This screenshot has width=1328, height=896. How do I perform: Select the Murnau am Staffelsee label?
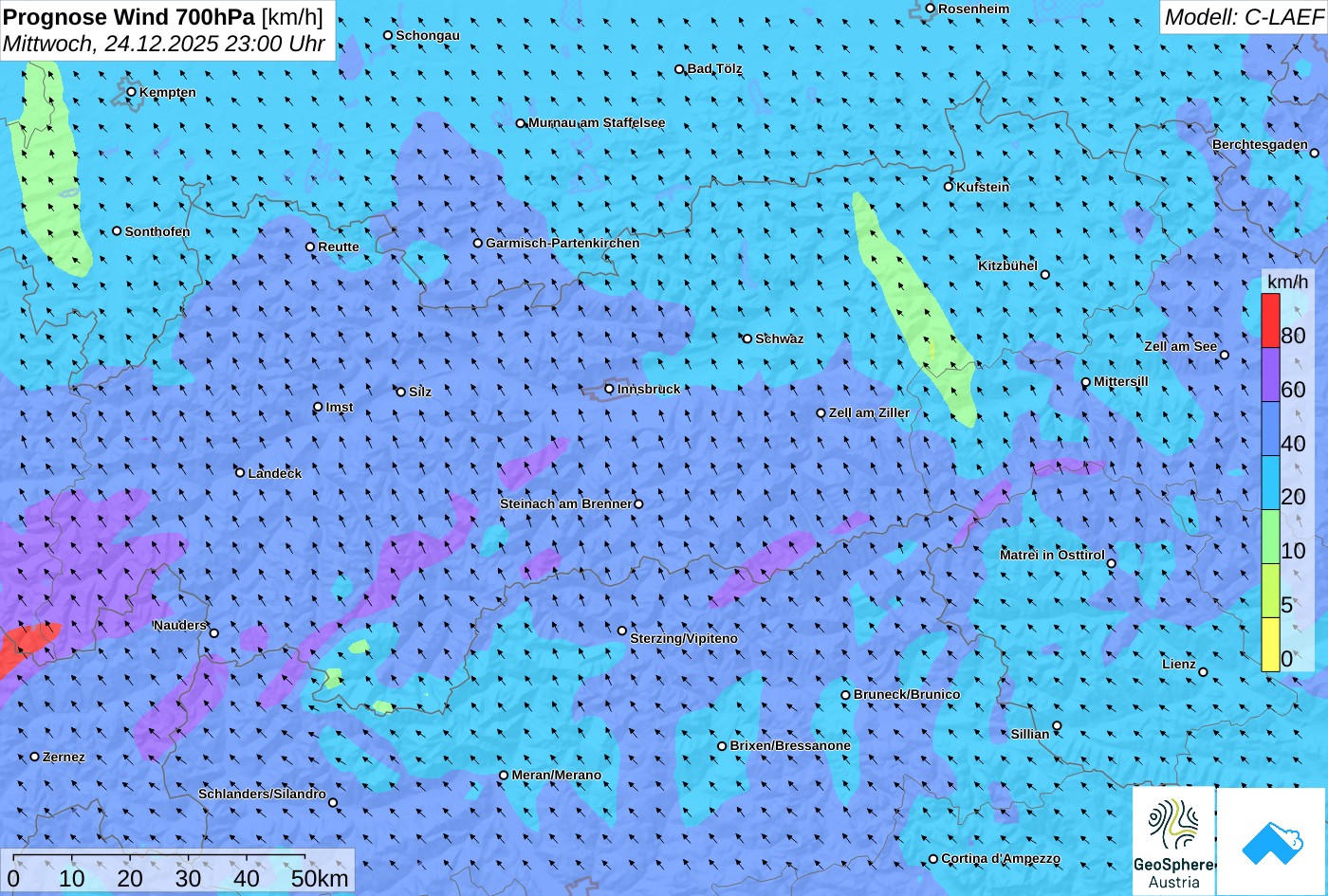[x=597, y=123]
